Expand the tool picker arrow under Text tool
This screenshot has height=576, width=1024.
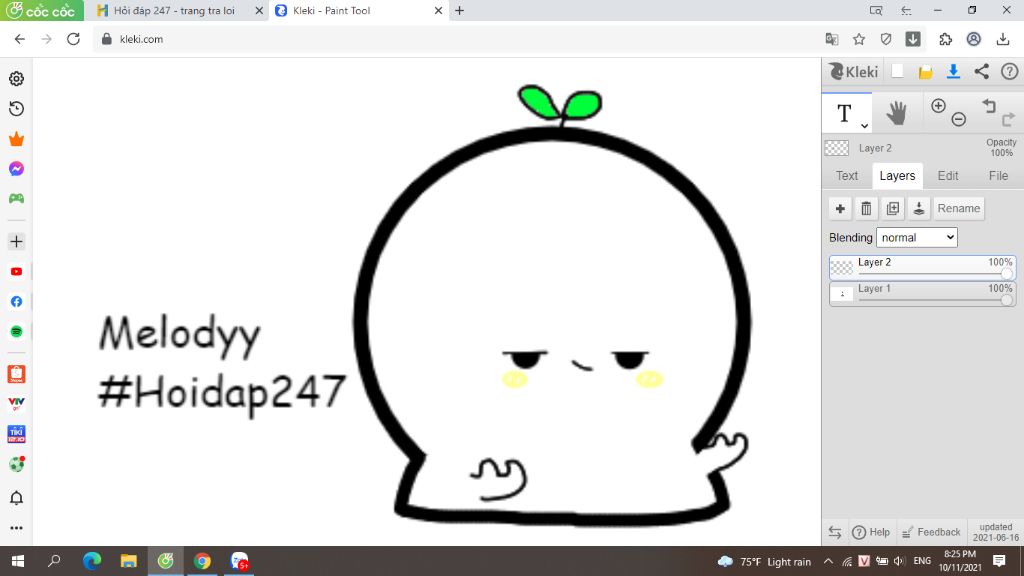[864, 125]
